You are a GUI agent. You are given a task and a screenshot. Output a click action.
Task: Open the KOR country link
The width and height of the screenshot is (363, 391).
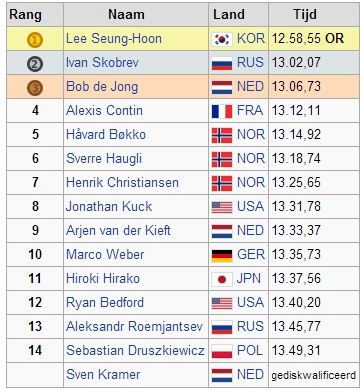coord(251,39)
